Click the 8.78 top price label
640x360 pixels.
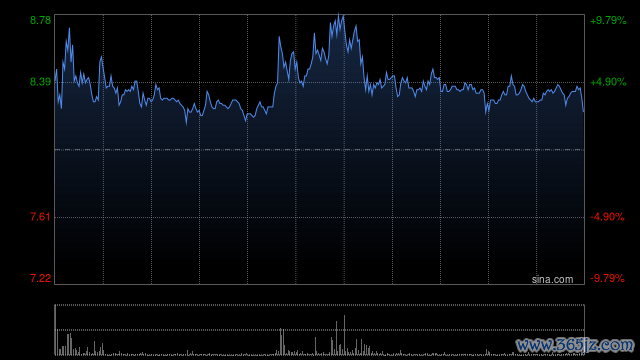[x=40, y=20]
